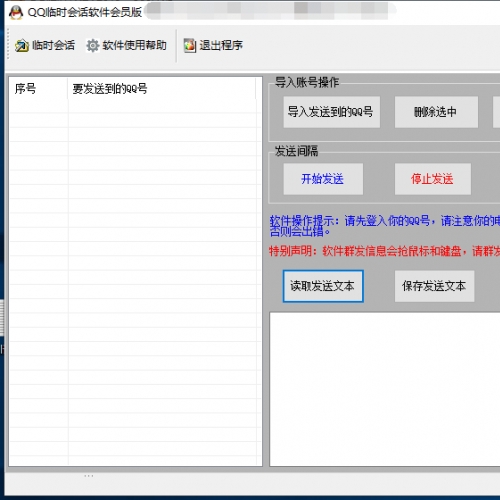The height and width of the screenshot is (500, 500).
Task: Open the 临时会话 toolbar label
Action: click(53, 45)
